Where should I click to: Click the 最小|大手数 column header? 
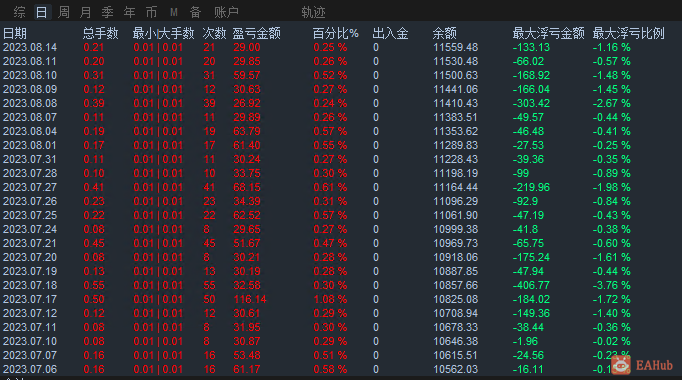coord(163,33)
